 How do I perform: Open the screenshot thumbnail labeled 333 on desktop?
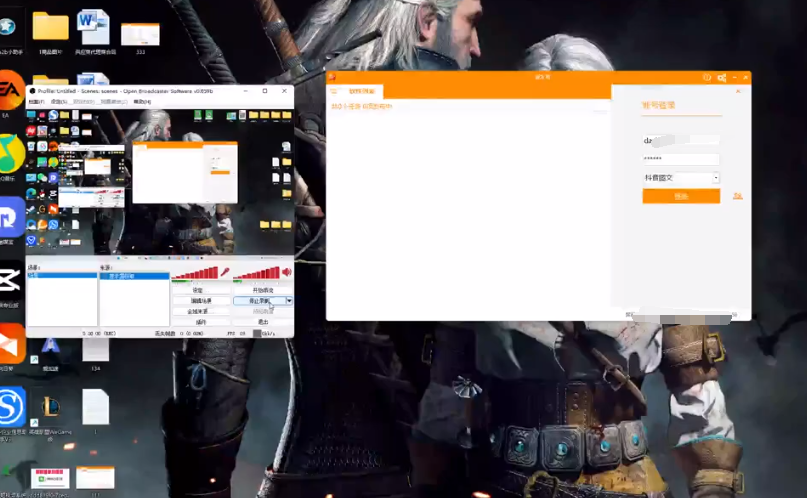[x=140, y=35]
